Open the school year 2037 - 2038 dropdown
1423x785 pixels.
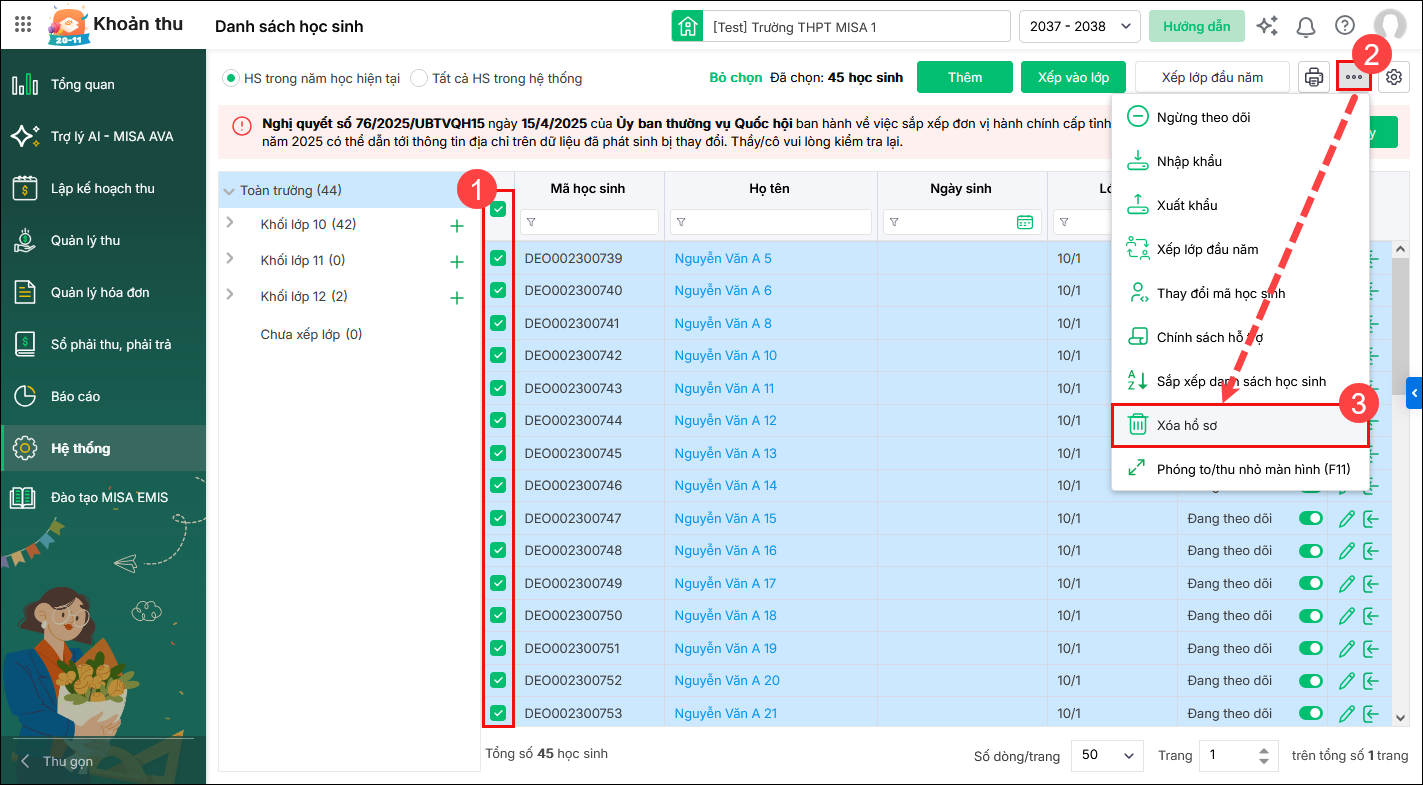click(1079, 26)
